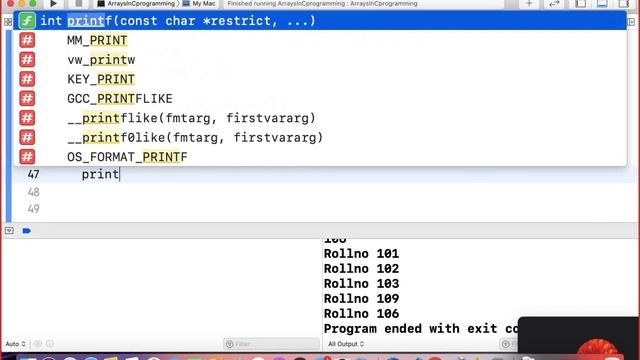The image size is (640, 360).
Task: Select the KEY_PRINT completion
Action: point(320,79)
